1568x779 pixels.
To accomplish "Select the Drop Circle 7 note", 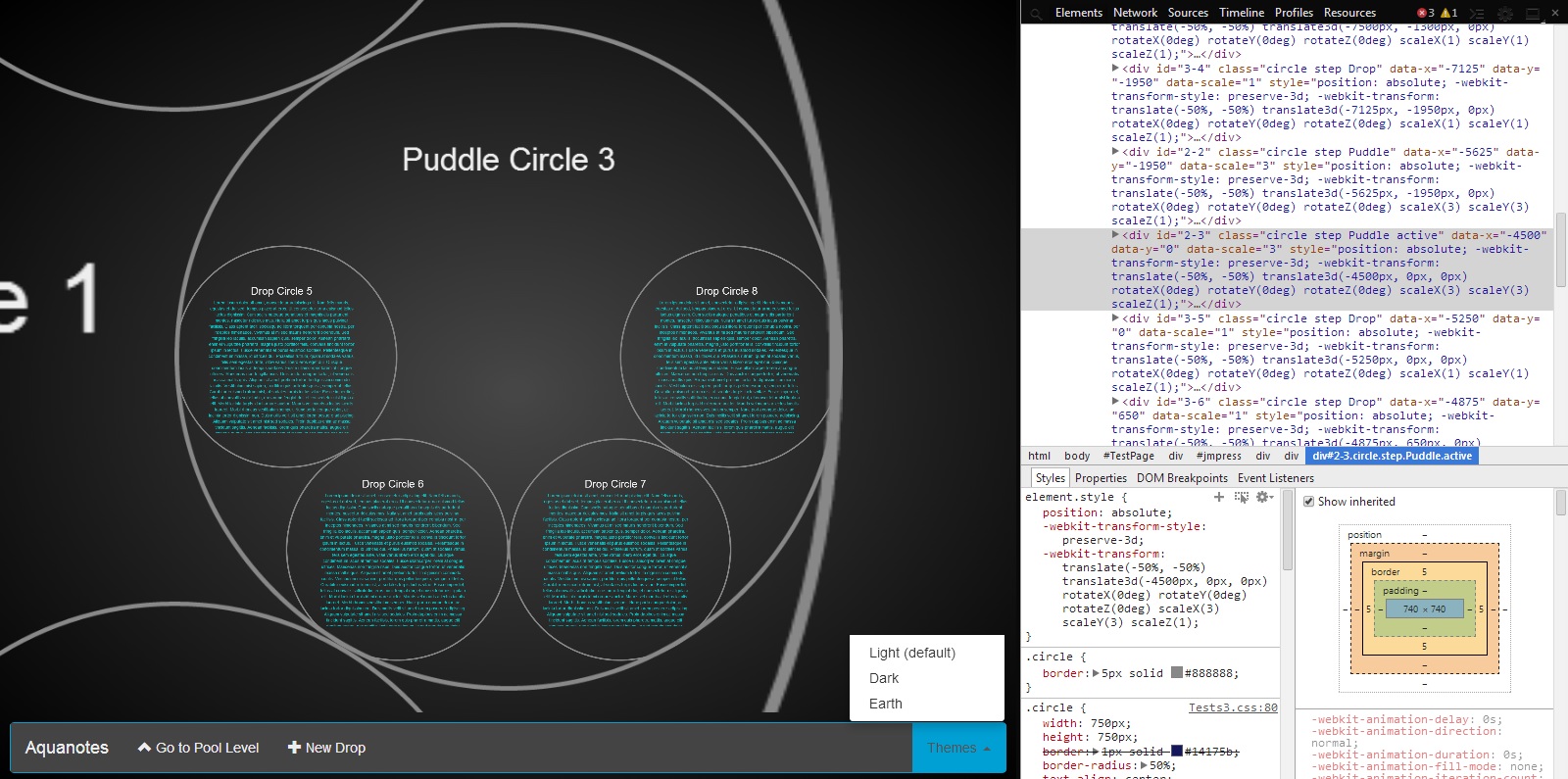I will (x=619, y=550).
